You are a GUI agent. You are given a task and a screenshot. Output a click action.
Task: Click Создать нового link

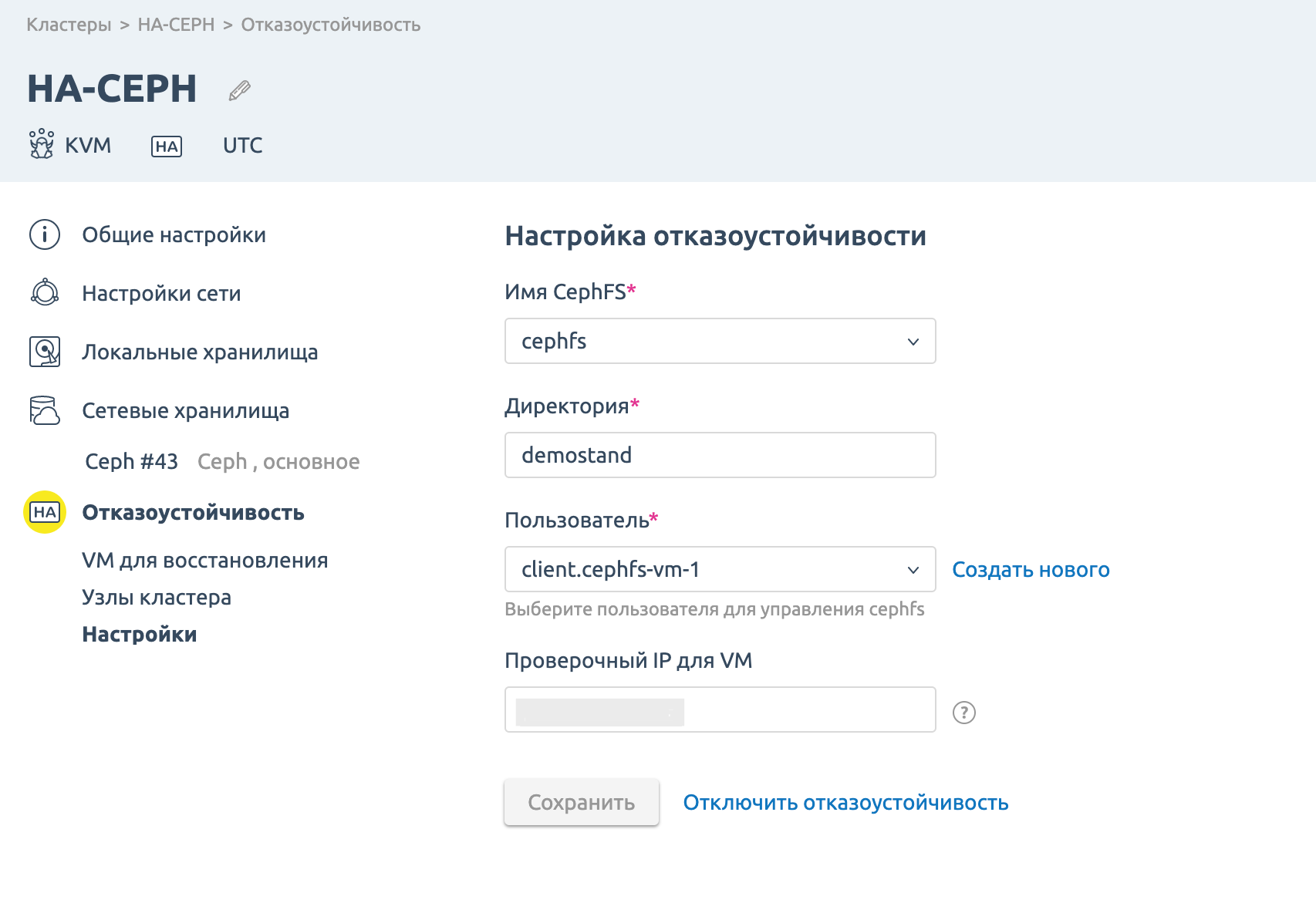[1031, 570]
